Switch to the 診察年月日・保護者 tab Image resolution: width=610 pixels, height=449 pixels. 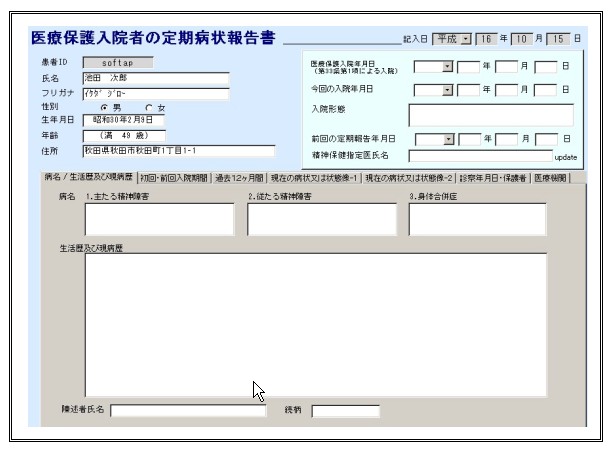tap(492, 177)
